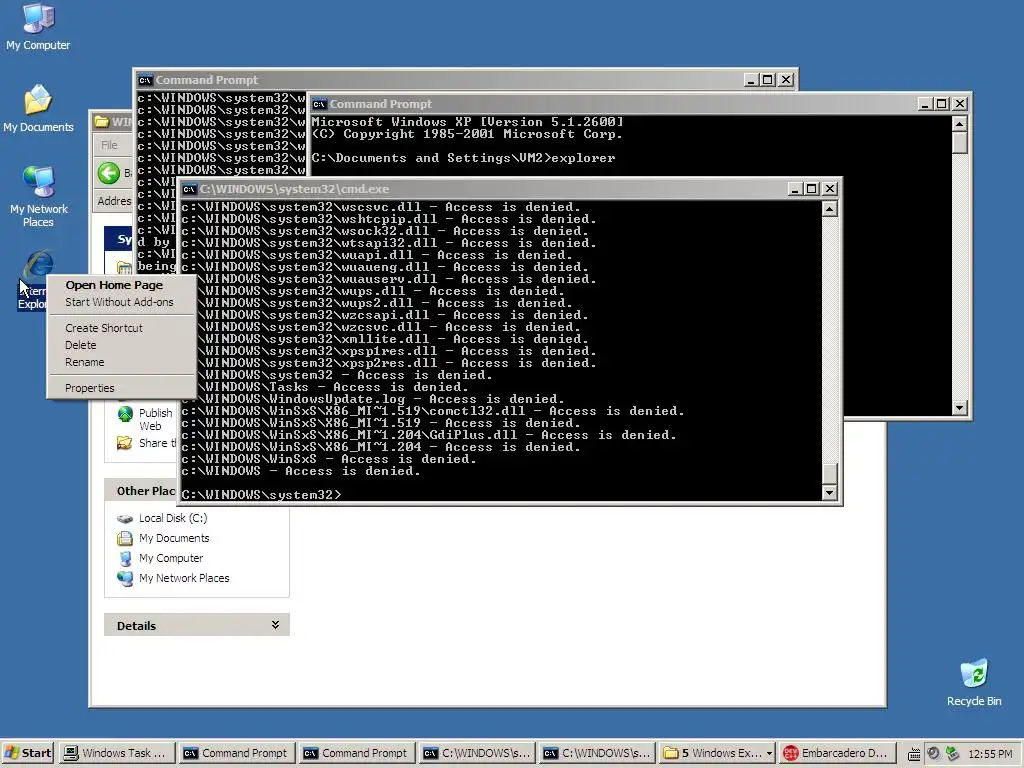Click the C:\WINDOWS\system32> prompt line
The height and width of the screenshot is (768, 1024).
(x=261, y=495)
